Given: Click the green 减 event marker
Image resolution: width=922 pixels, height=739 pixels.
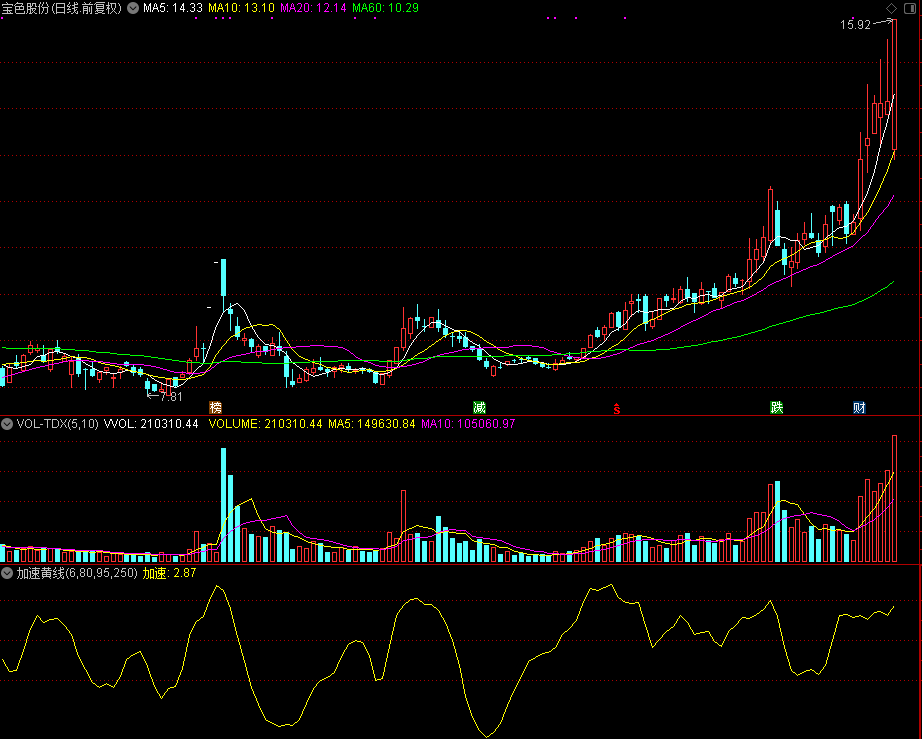Looking at the screenshot, I should click(479, 407).
